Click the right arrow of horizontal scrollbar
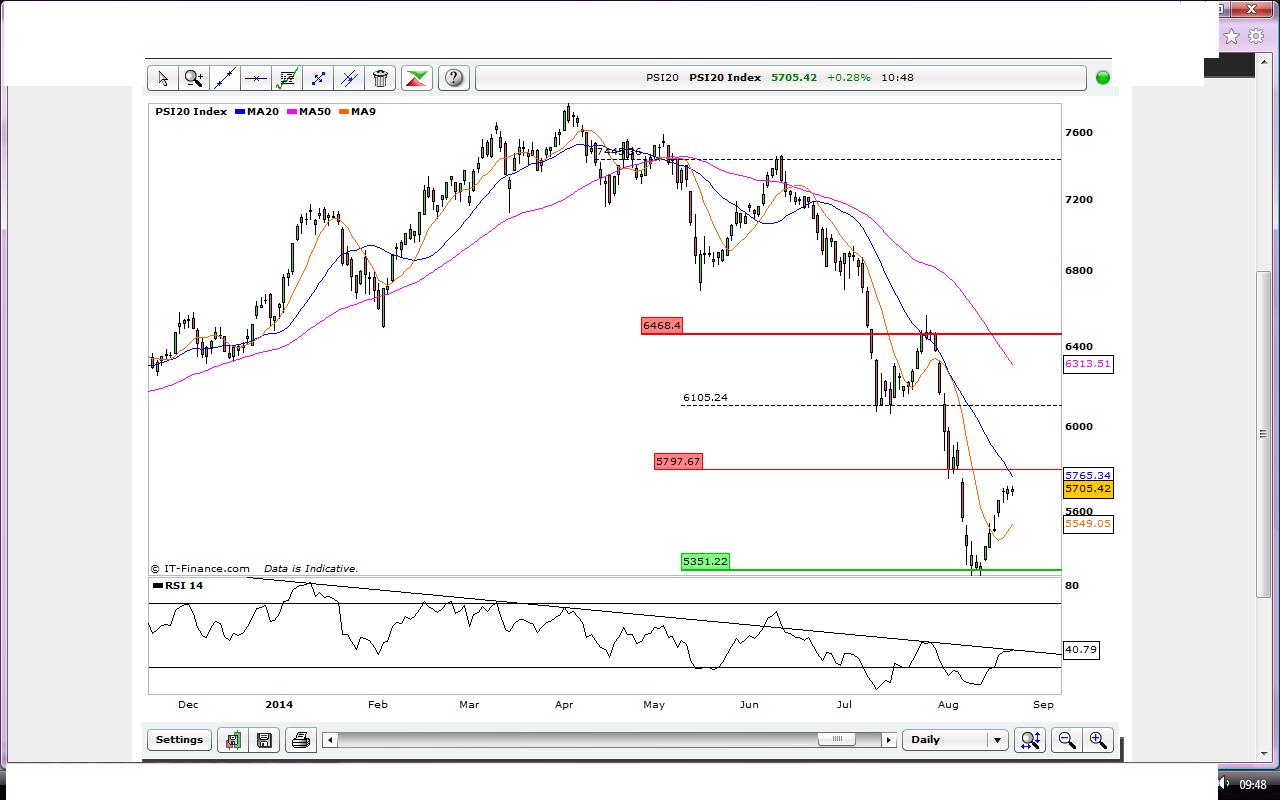Image resolution: width=1280 pixels, height=800 pixels. point(888,740)
